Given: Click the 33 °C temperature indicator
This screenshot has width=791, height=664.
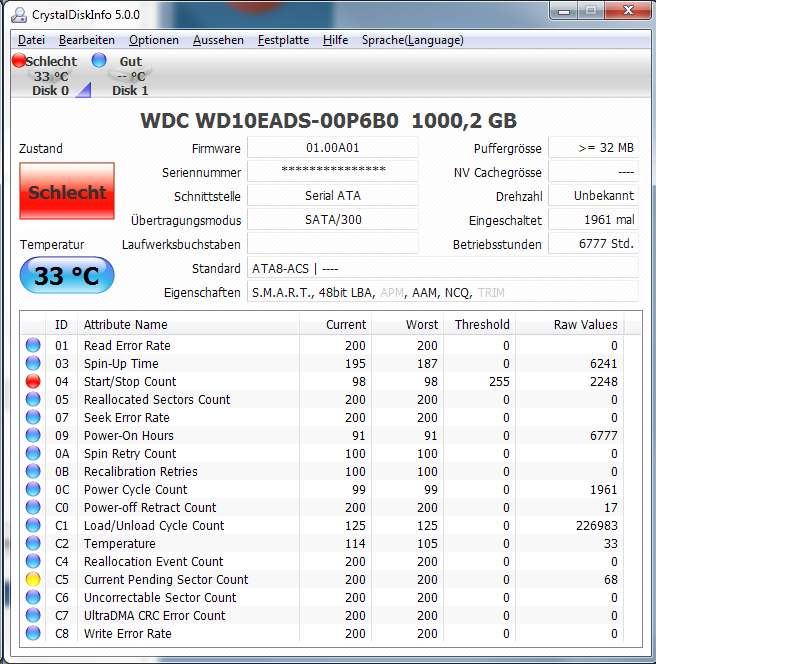Looking at the screenshot, I should (x=67, y=275).
